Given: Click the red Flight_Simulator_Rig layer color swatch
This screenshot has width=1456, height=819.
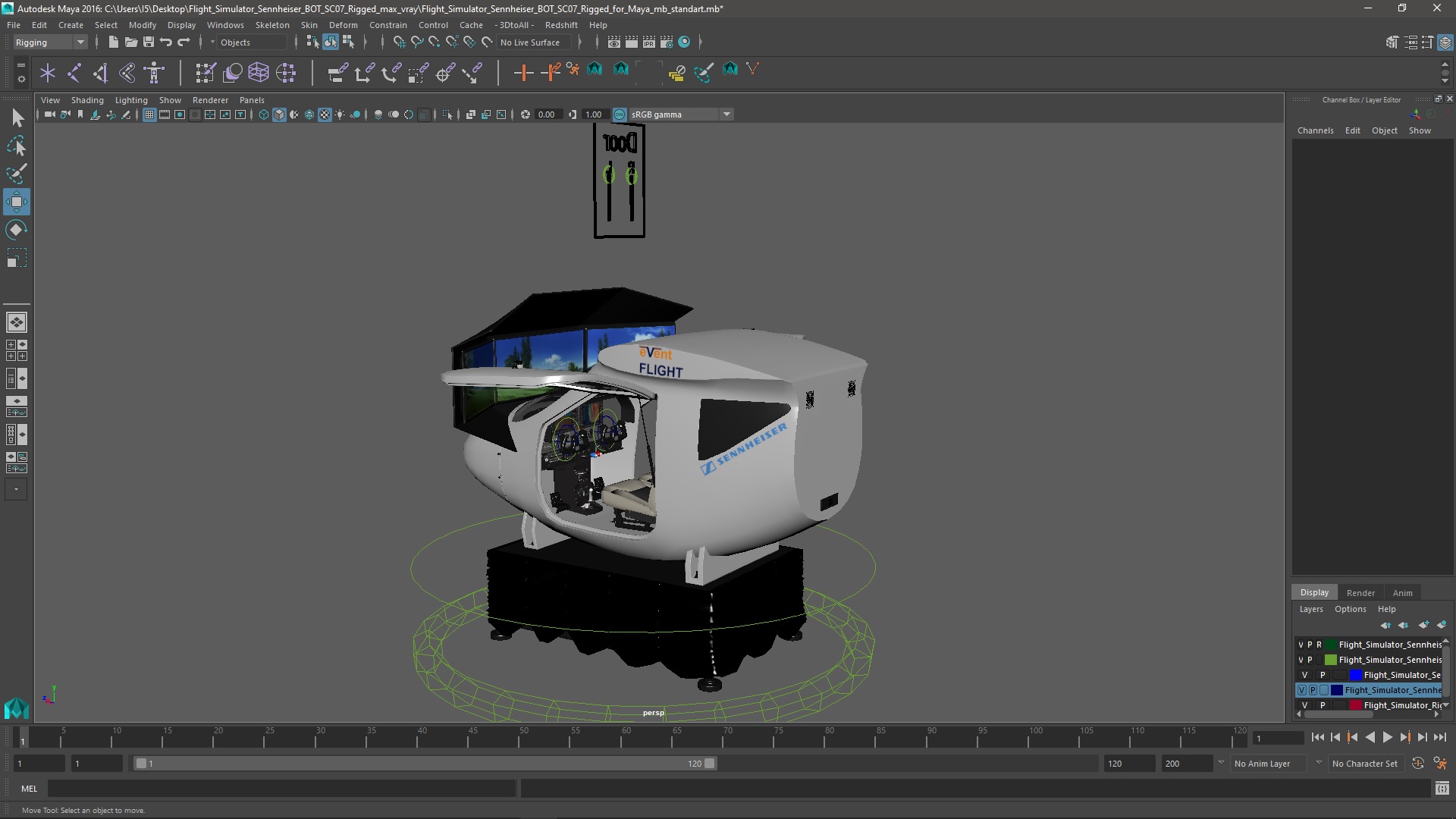Looking at the screenshot, I should 1355,705.
